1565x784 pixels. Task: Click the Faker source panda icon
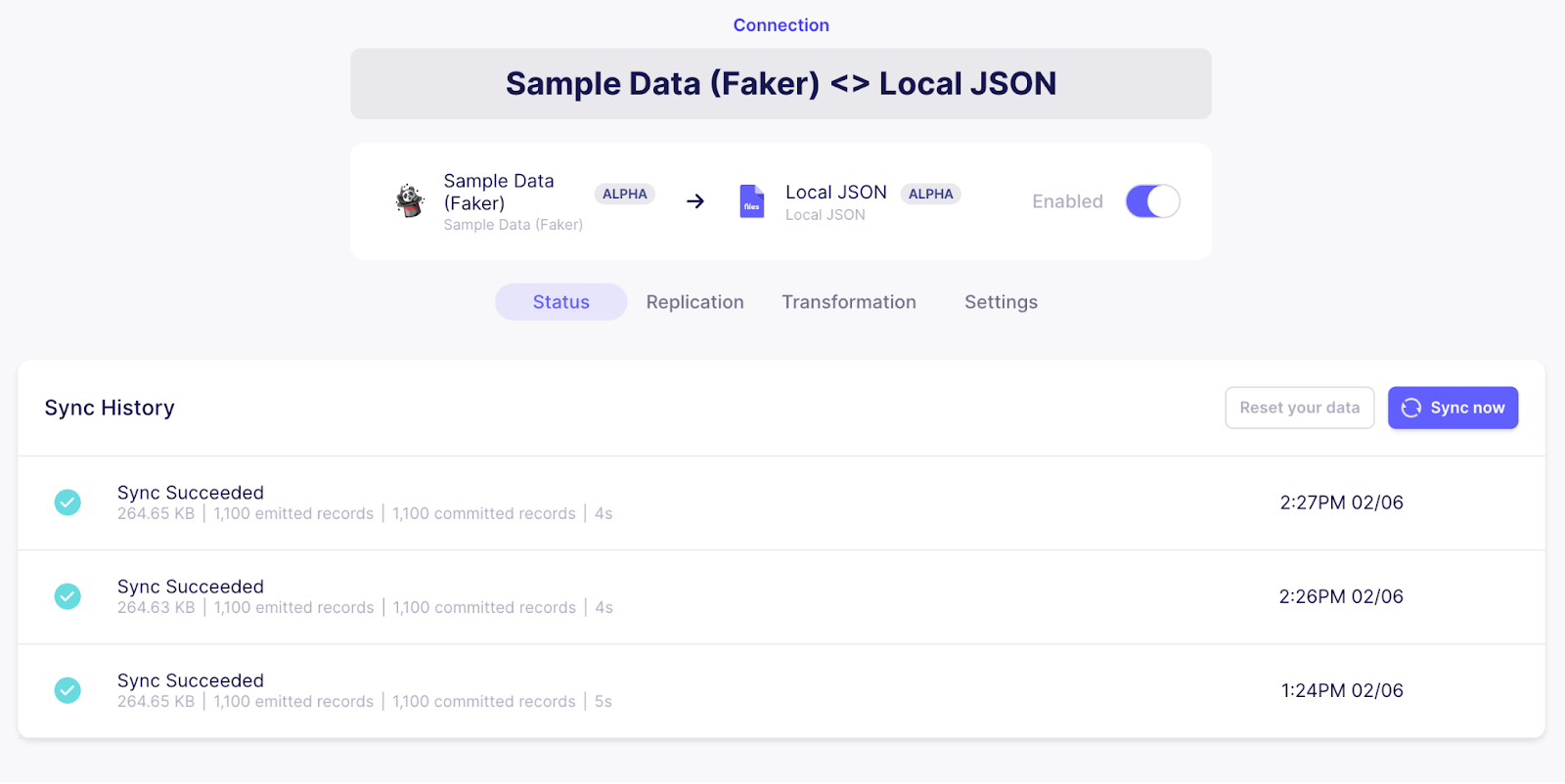[x=410, y=201]
